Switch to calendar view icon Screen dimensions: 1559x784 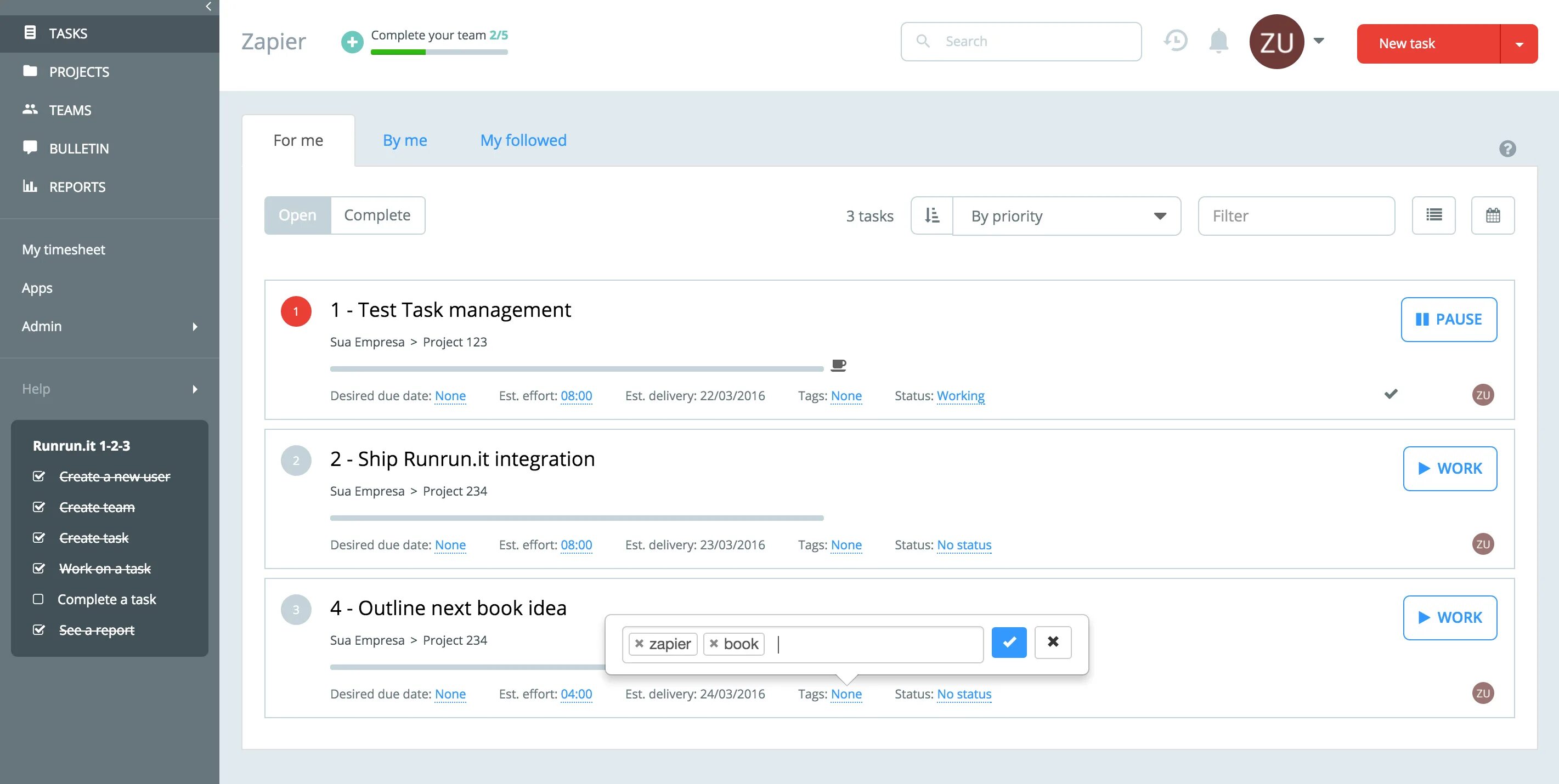coord(1493,215)
